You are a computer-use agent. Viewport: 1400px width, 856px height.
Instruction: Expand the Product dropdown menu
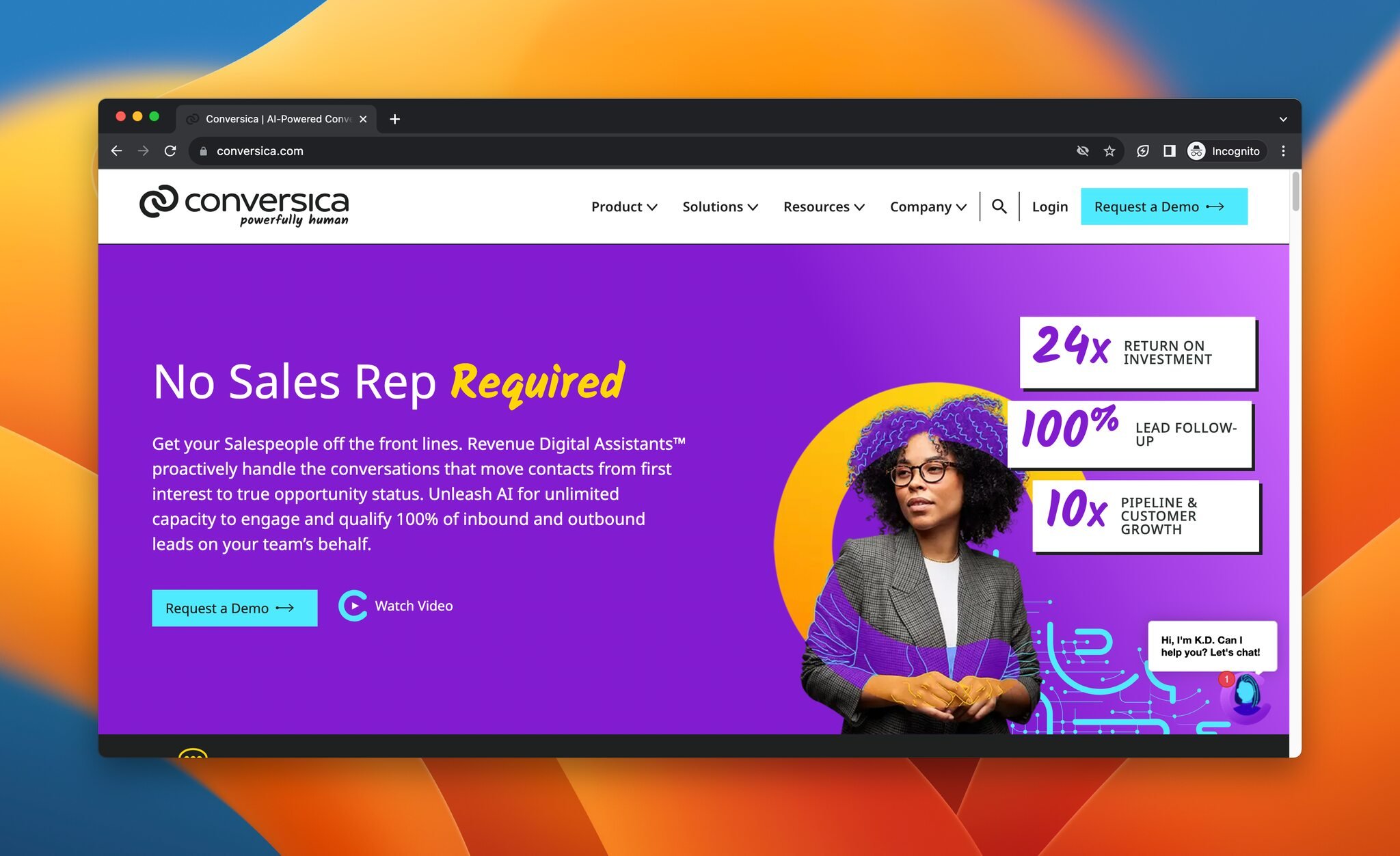pyautogui.click(x=623, y=206)
